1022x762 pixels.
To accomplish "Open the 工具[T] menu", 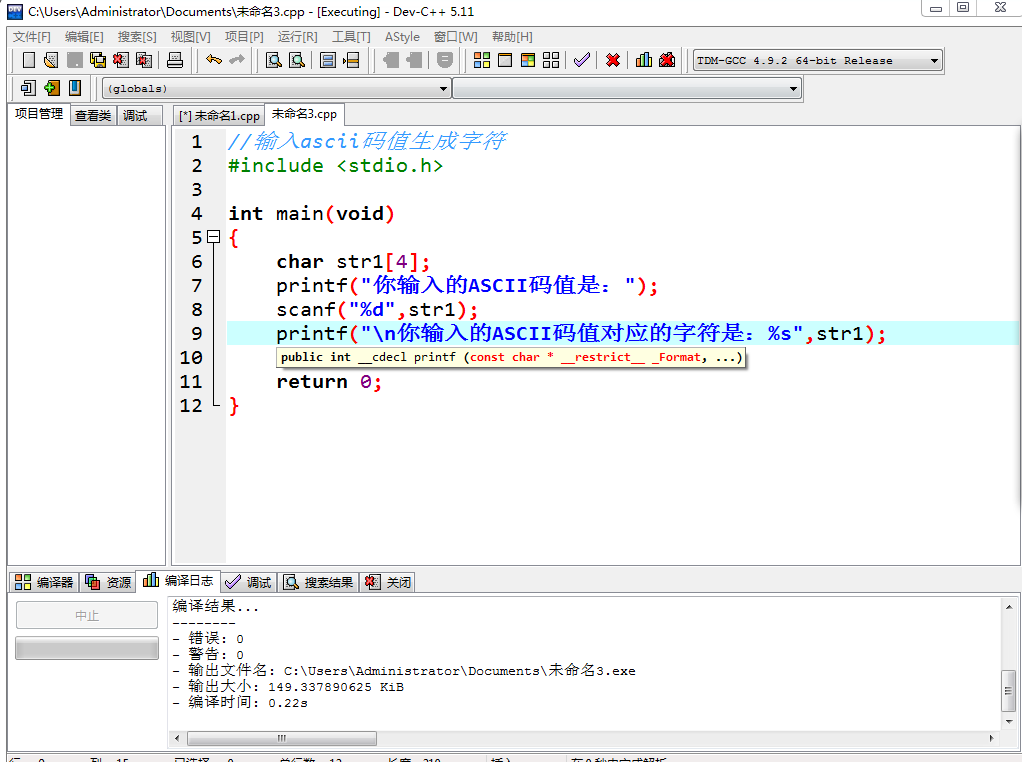I will [x=351, y=37].
